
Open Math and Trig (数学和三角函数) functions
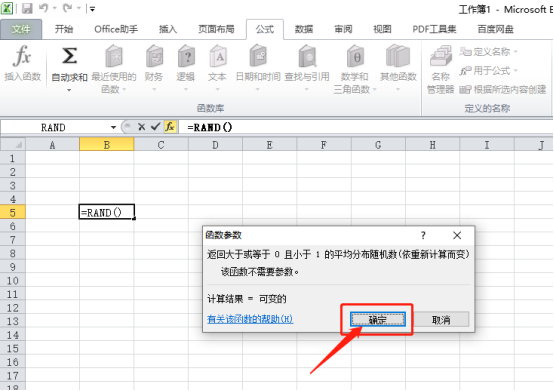coord(355,69)
